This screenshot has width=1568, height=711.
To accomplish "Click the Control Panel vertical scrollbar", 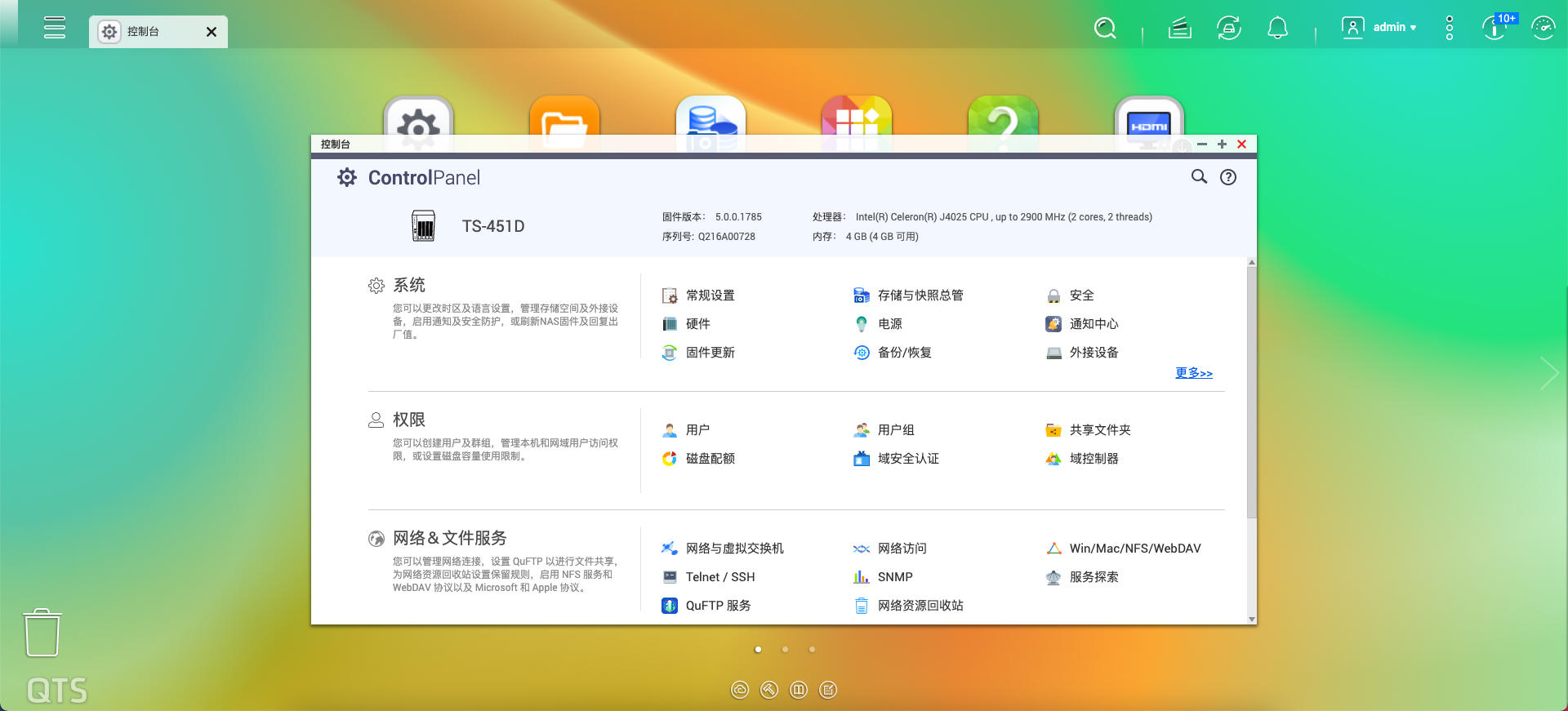I will click(1252, 392).
